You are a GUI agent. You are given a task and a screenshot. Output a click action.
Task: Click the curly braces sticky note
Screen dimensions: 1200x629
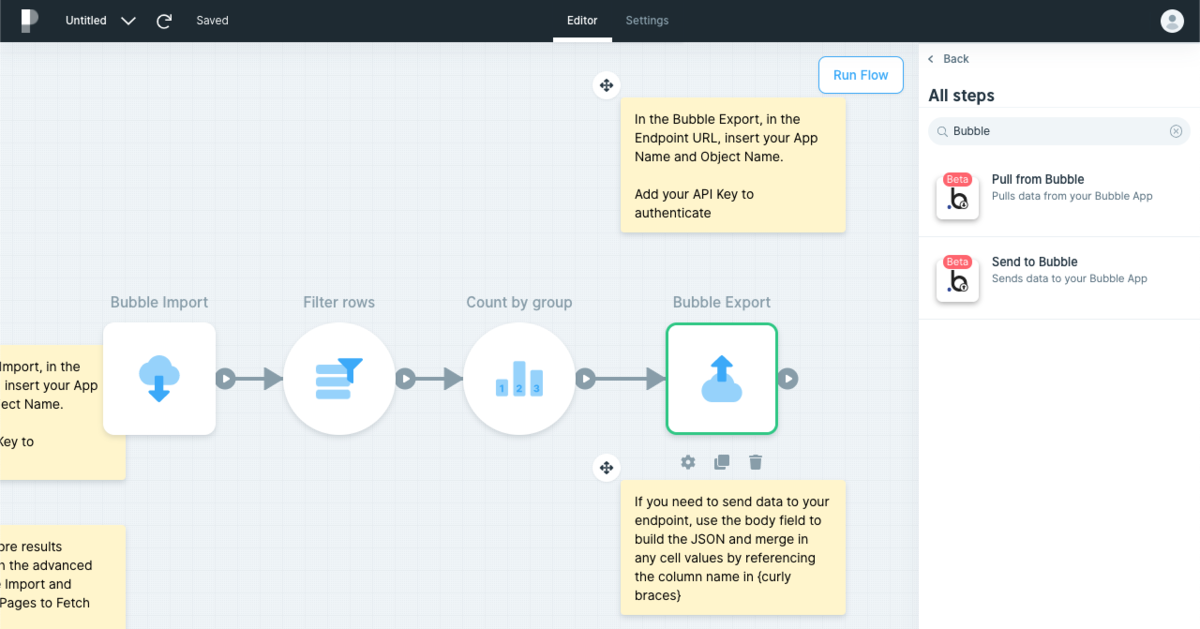coord(733,548)
